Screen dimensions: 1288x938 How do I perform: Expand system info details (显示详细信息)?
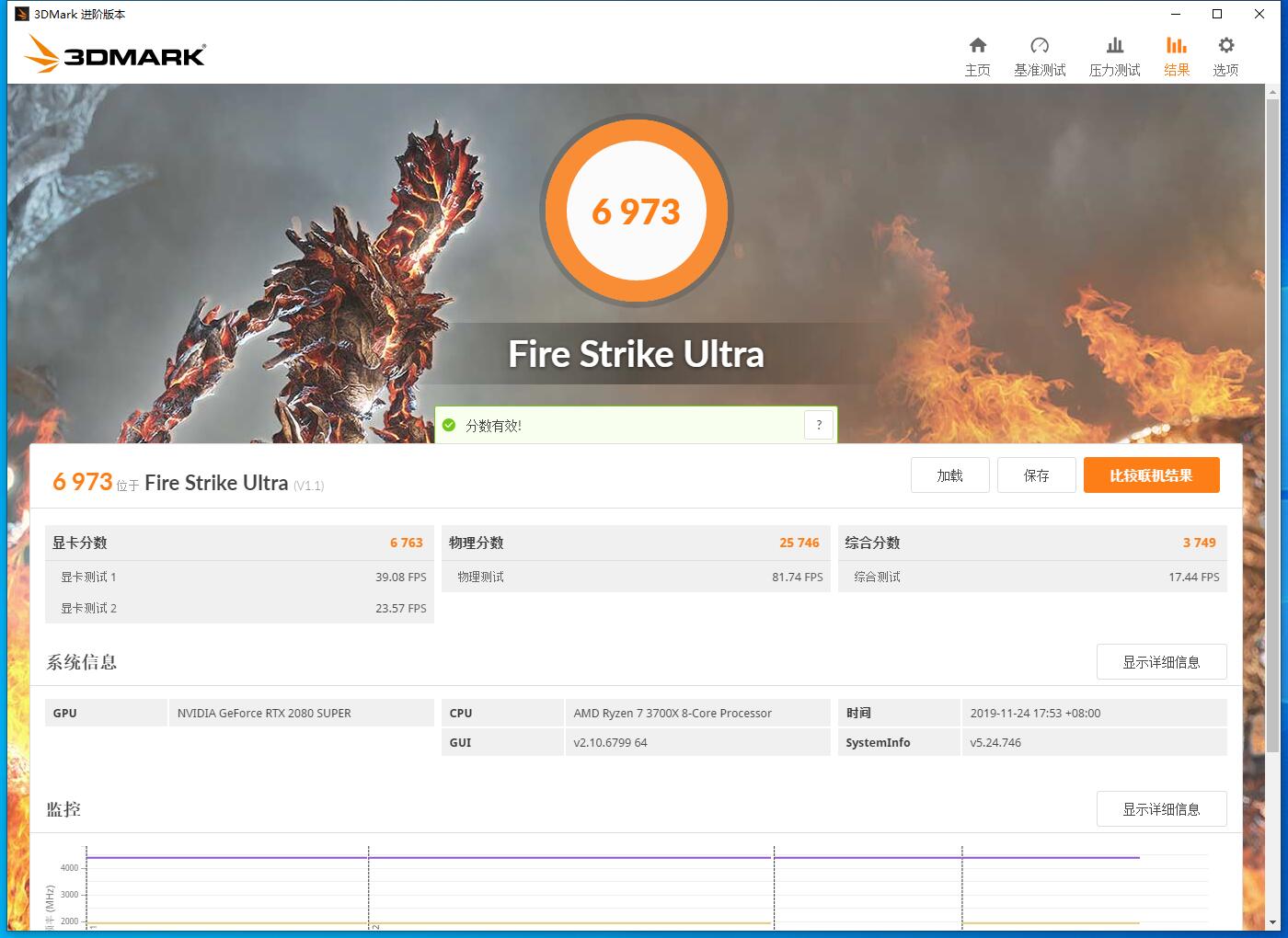[x=1161, y=662]
